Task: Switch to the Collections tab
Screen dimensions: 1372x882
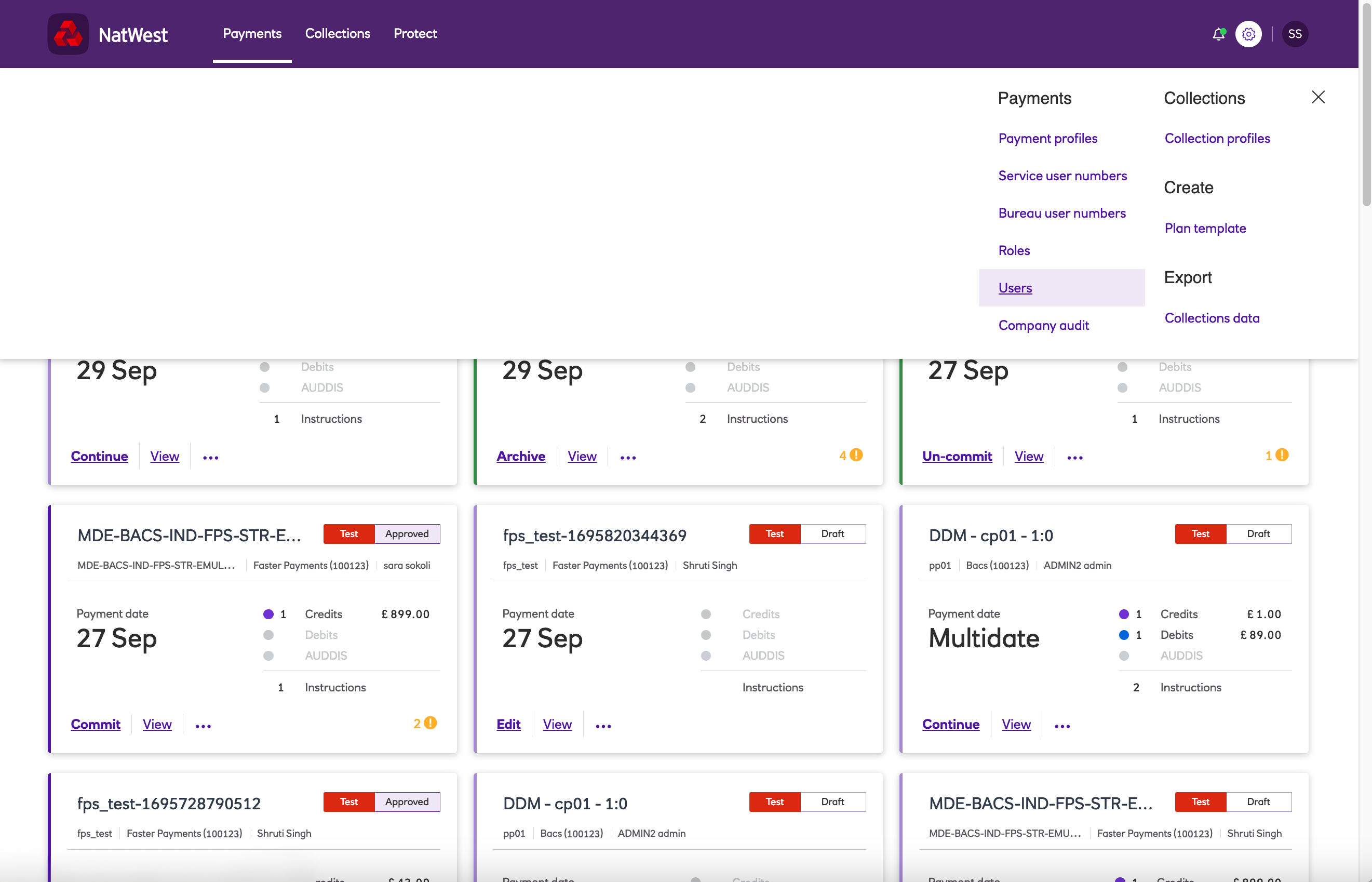Action: pos(337,33)
